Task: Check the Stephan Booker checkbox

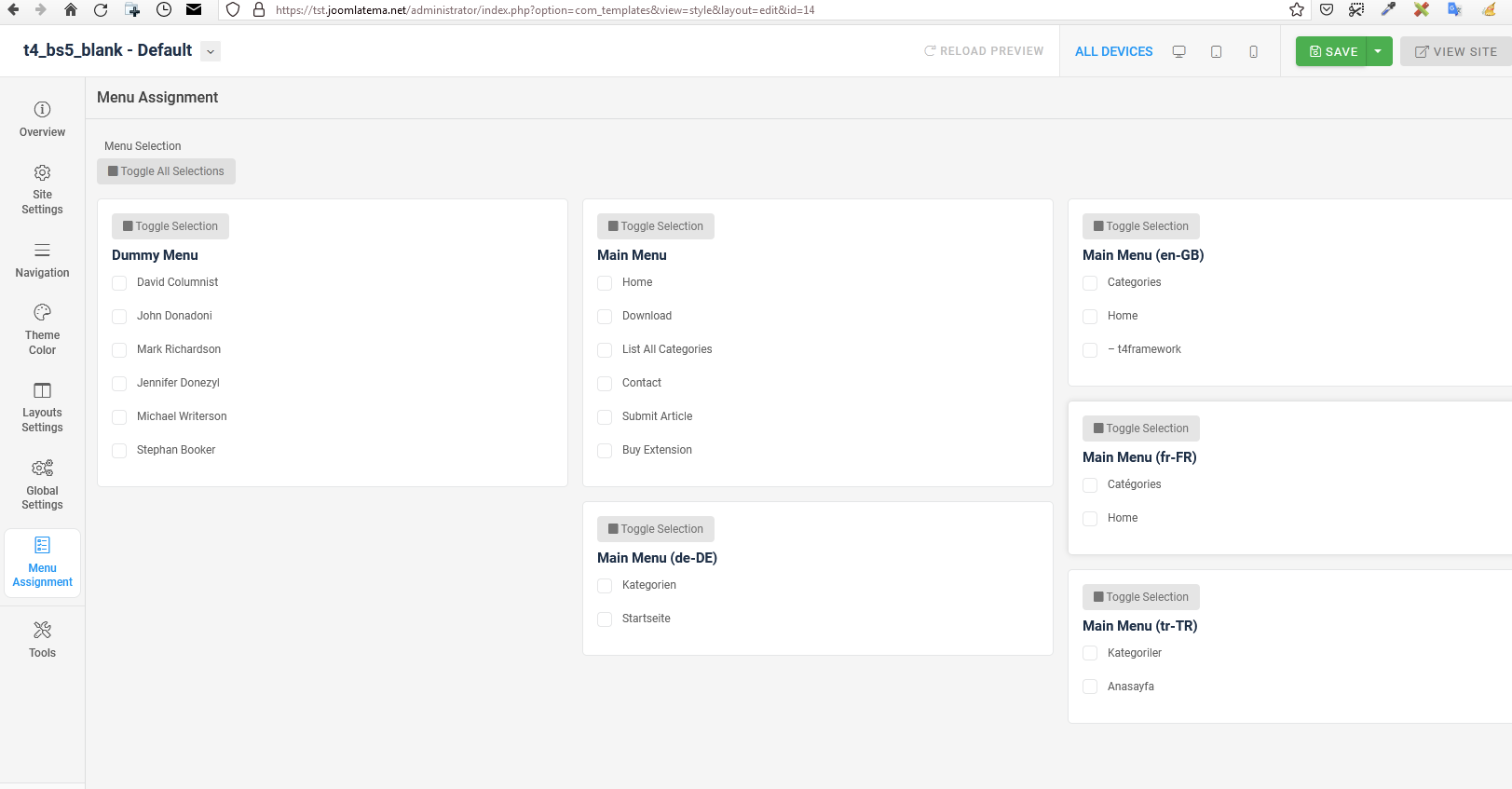Action: pyautogui.click(x=119, y=451)
